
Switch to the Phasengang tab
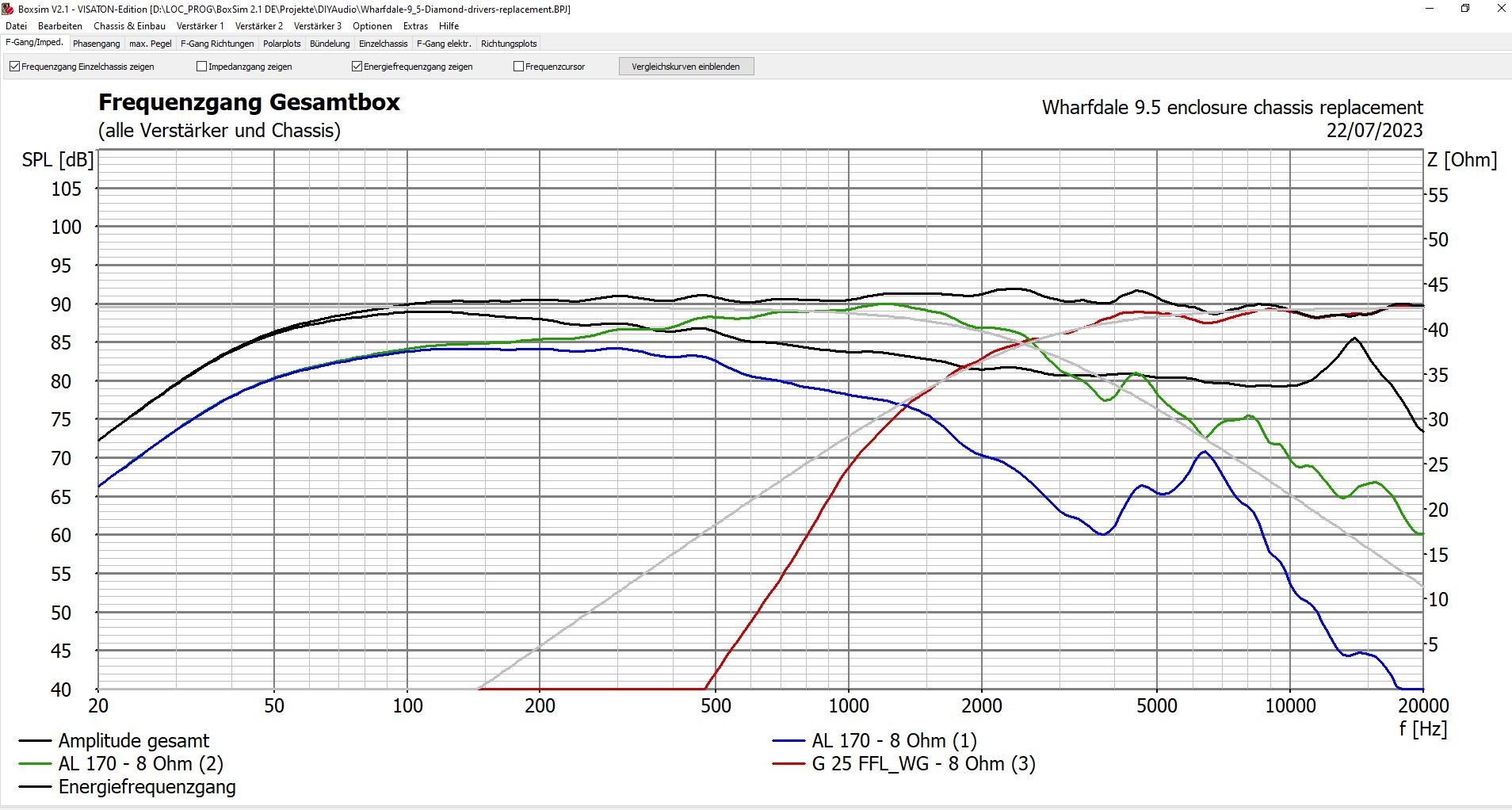click(97, 44)
